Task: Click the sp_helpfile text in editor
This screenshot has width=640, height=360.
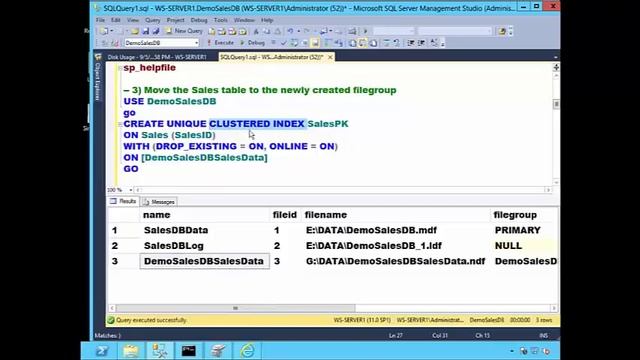Action: click(150, 68)
